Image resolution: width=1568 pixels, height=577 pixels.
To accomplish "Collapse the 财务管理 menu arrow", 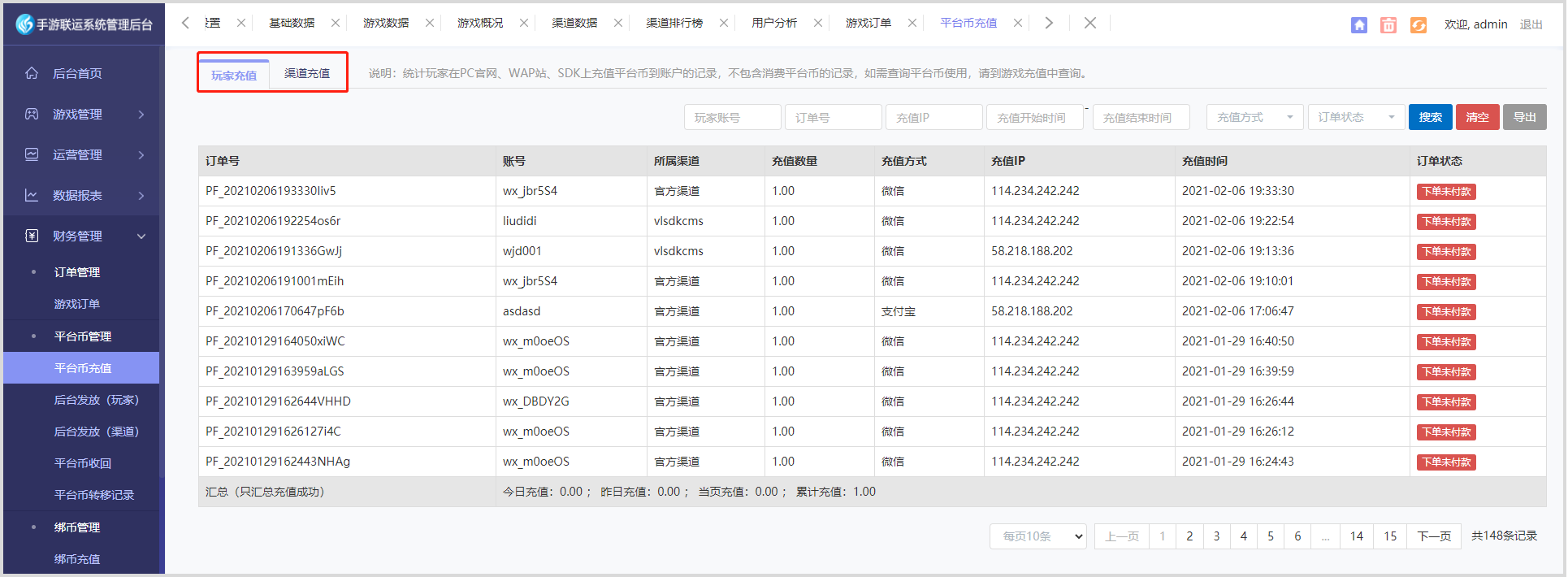I will click(141, 236).
